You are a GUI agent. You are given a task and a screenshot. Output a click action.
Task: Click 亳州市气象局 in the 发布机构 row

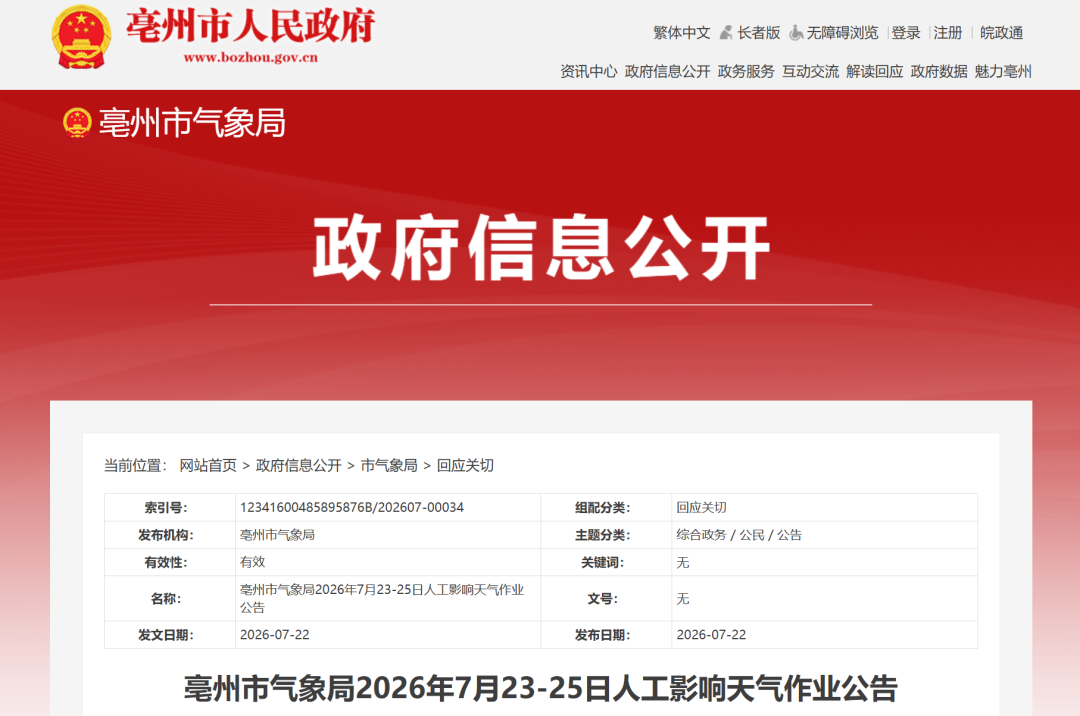coord(277,535)
